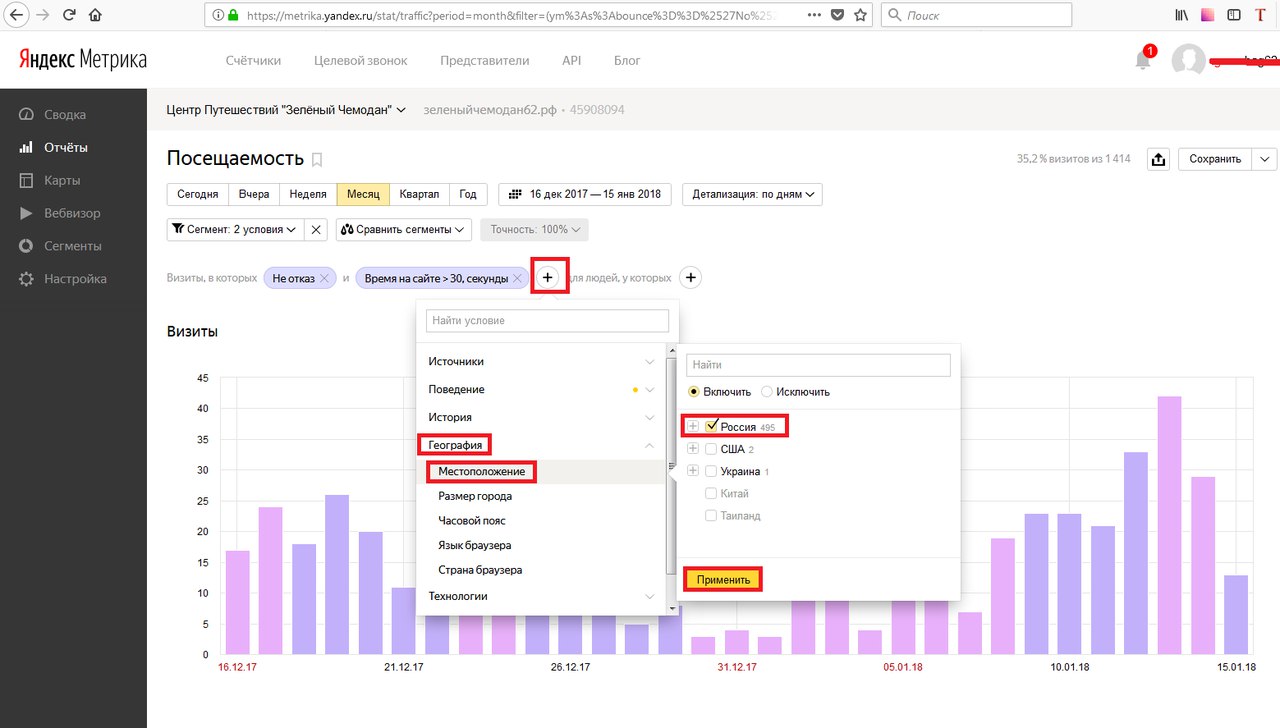Expand the Поведение condition group

tap(541, 389)
